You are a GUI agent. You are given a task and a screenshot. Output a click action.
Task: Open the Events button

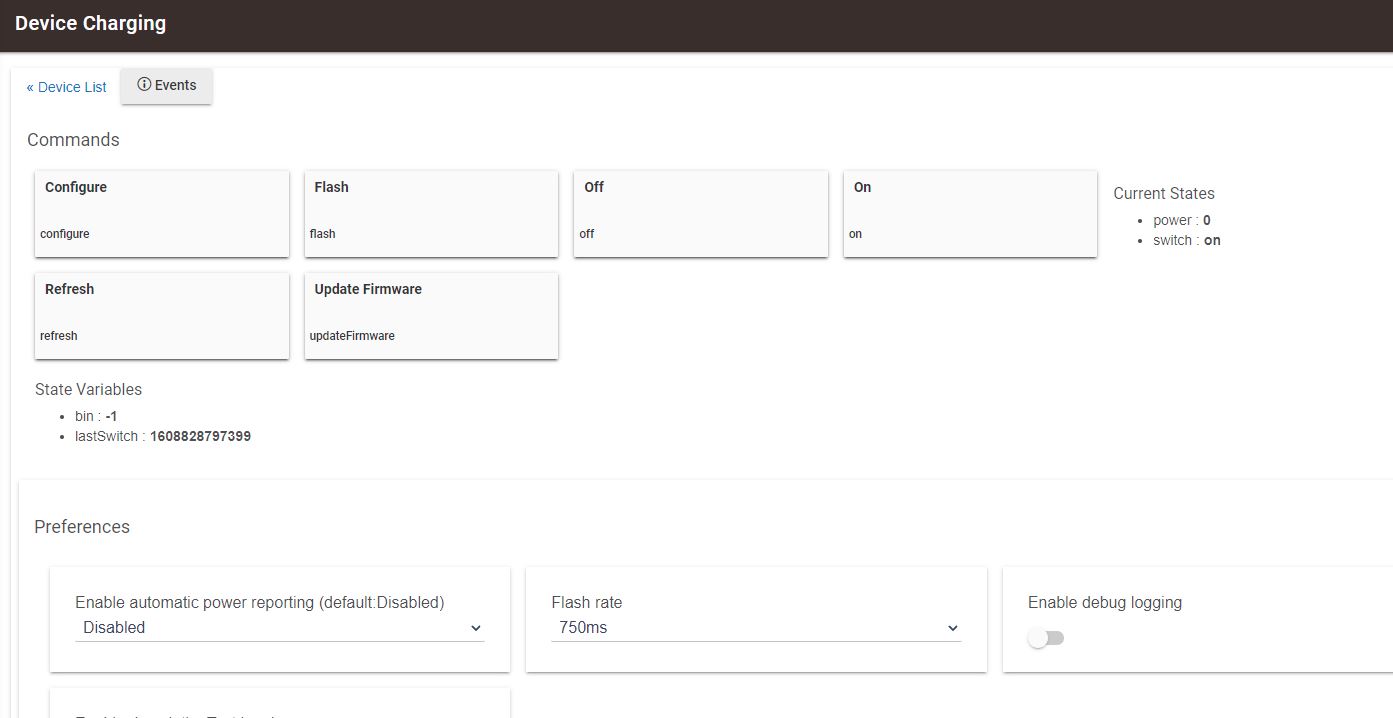click(x=166, y=86)
